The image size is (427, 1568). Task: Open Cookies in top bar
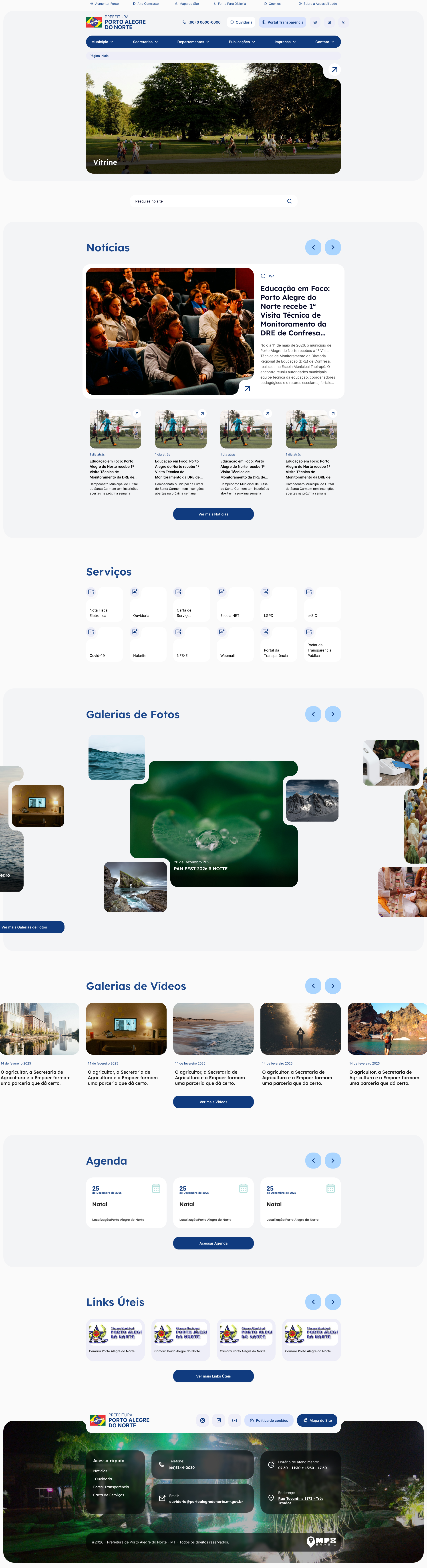pos(272,4)
